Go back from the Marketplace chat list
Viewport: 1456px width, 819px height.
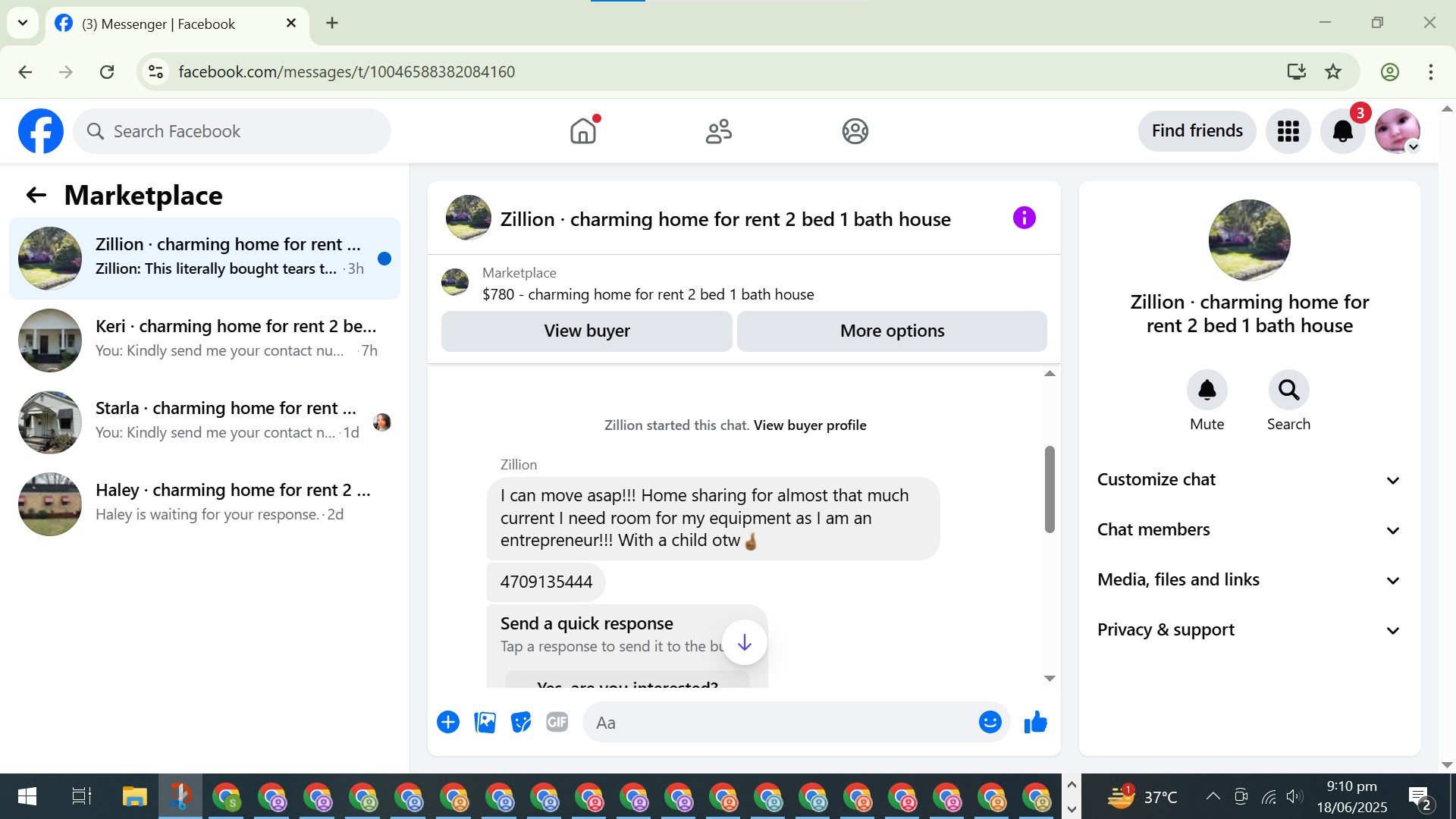click(36, 196)
